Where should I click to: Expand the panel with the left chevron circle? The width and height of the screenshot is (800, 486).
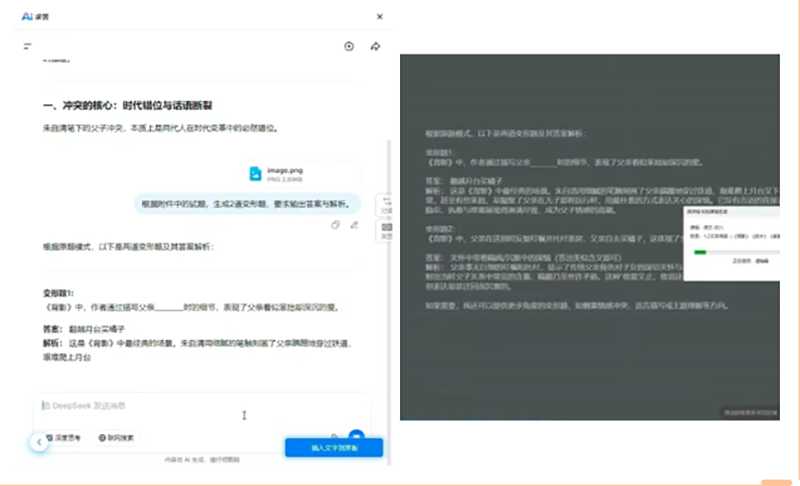coord(39,441)
